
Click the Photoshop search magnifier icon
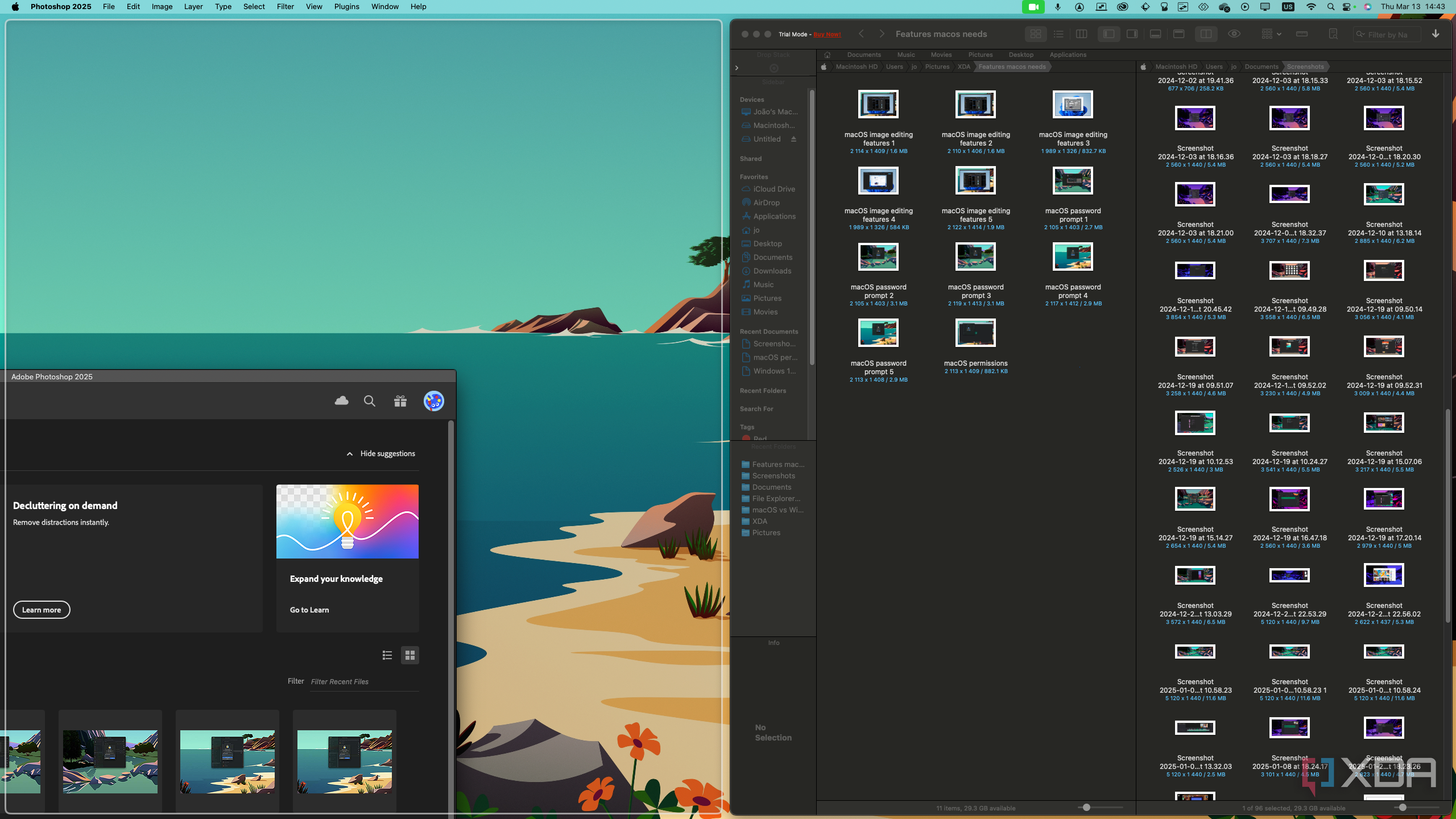[x=370, y=401]
